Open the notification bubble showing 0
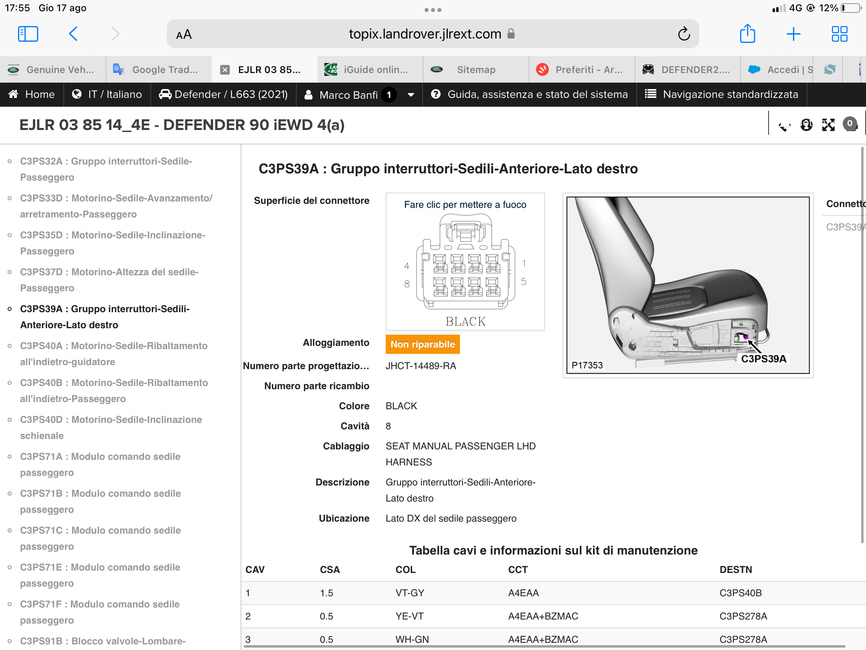The height and width of the screenshot is (650, 866). tap(850, 124)
